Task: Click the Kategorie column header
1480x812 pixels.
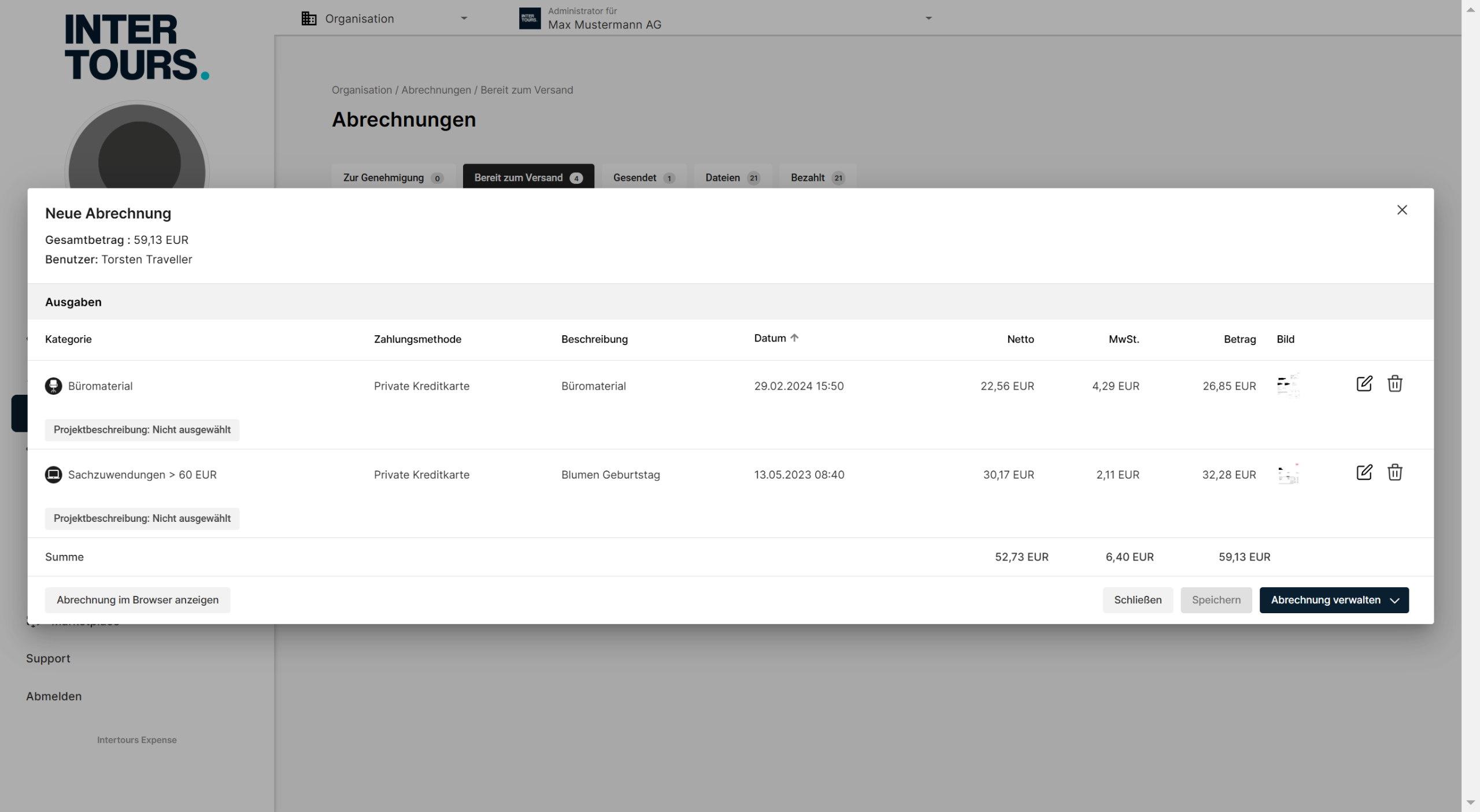Action: point(68,339)
